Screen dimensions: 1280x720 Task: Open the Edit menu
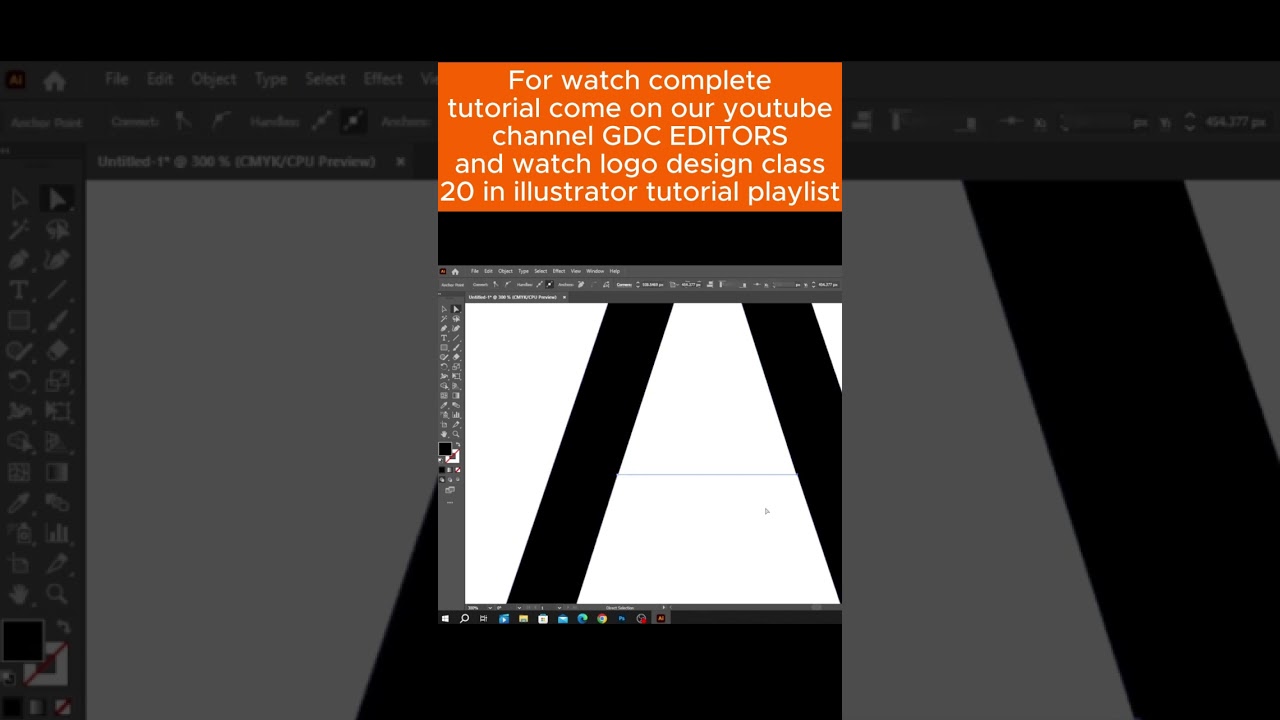[x=488, y=271]
